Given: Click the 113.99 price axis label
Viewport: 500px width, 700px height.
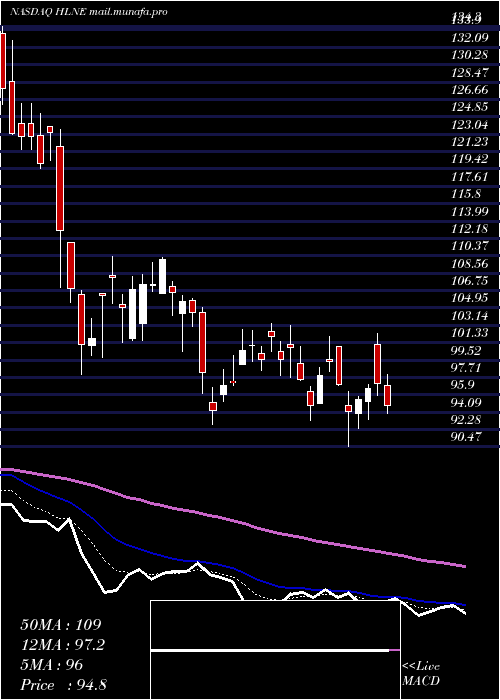Looking at the screenshot, I should coord(470,212).
